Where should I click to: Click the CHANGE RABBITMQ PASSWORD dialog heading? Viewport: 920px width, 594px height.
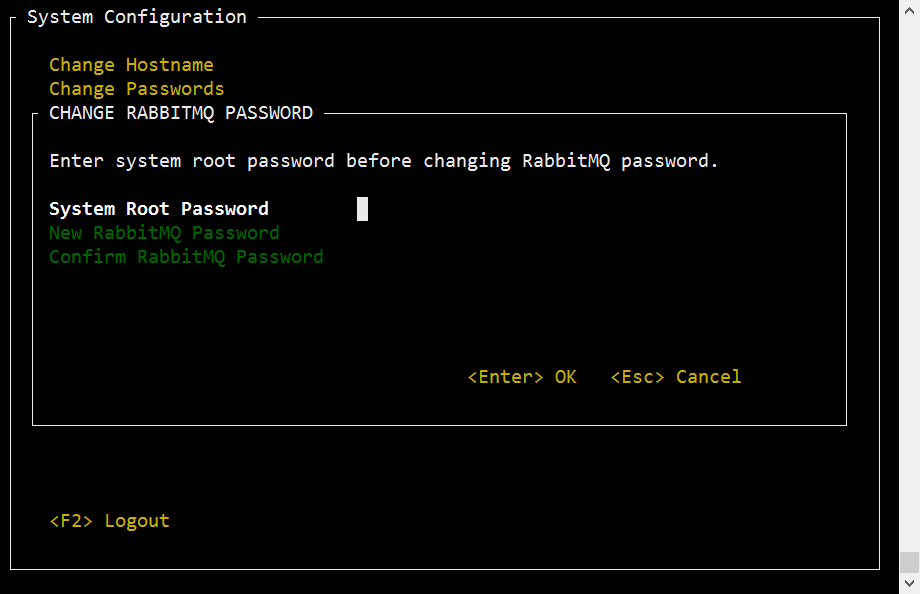coord(181,113)
